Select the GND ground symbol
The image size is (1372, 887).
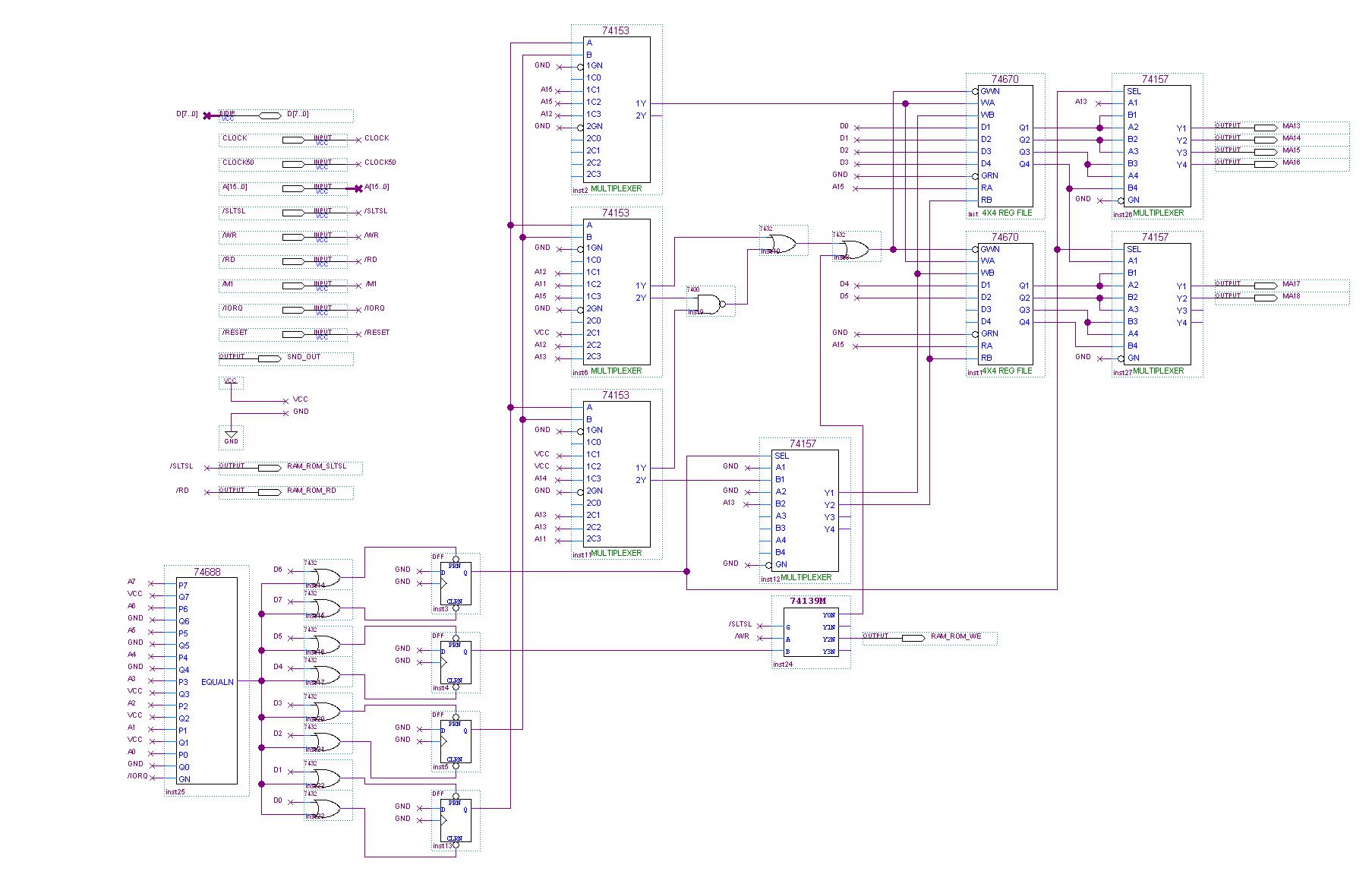click(x=231, y=437)
